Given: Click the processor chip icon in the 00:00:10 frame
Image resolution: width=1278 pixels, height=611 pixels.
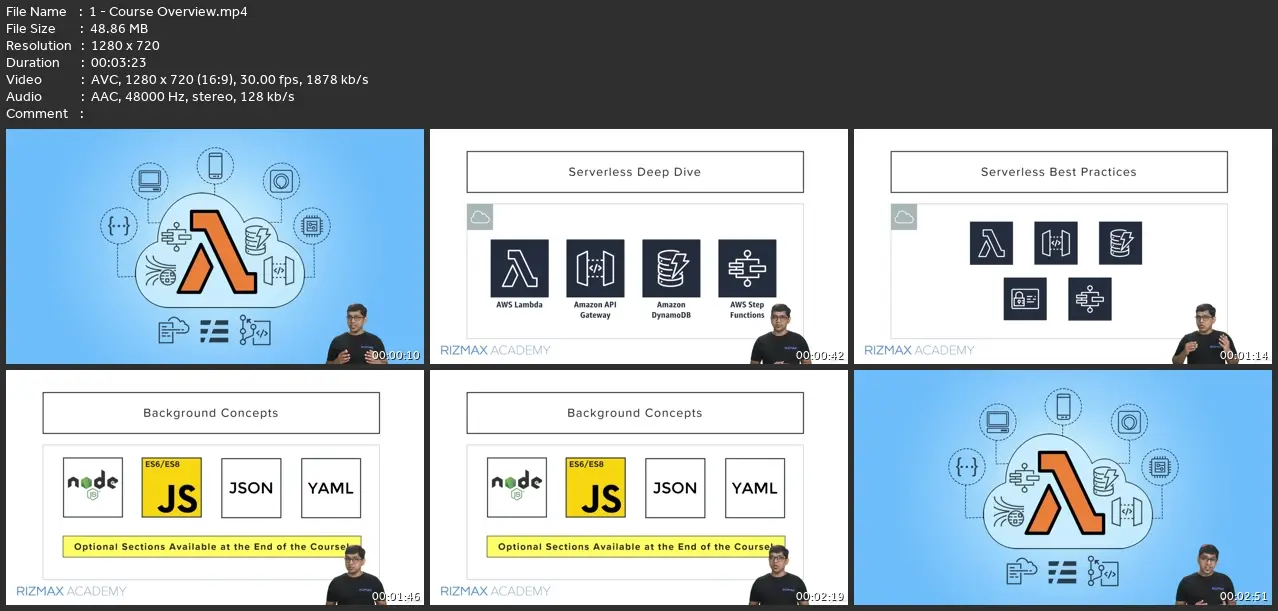Looking at the screenshot, I should (x=313, y=227).
